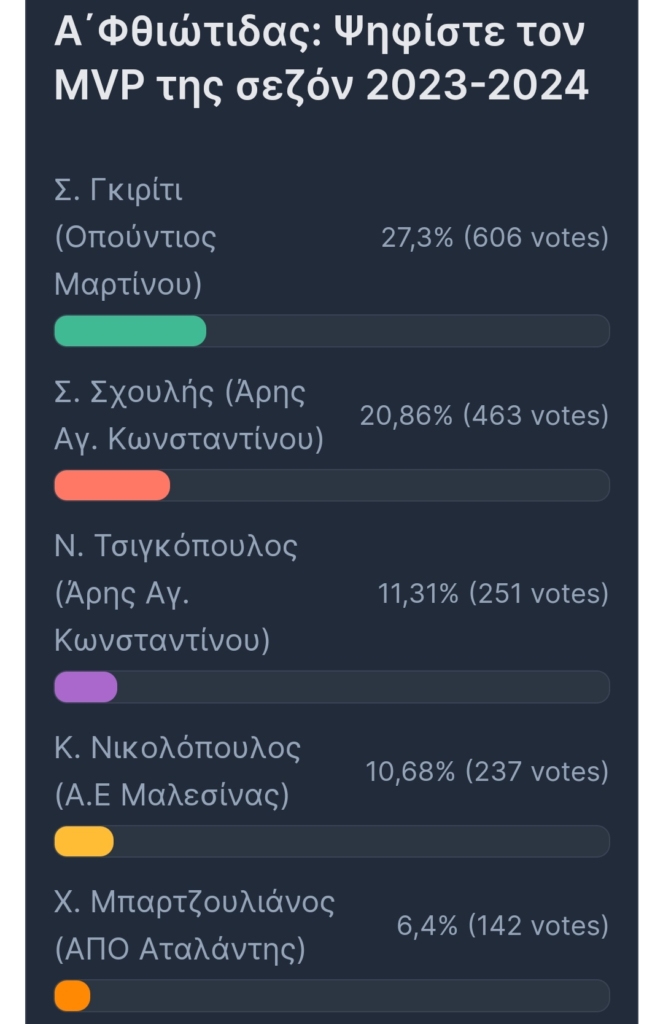Open the 27,3% (606 votes) result
The height and width of the screenshot is (1024, 663).
pyautogui.click(x=494, y=237)
